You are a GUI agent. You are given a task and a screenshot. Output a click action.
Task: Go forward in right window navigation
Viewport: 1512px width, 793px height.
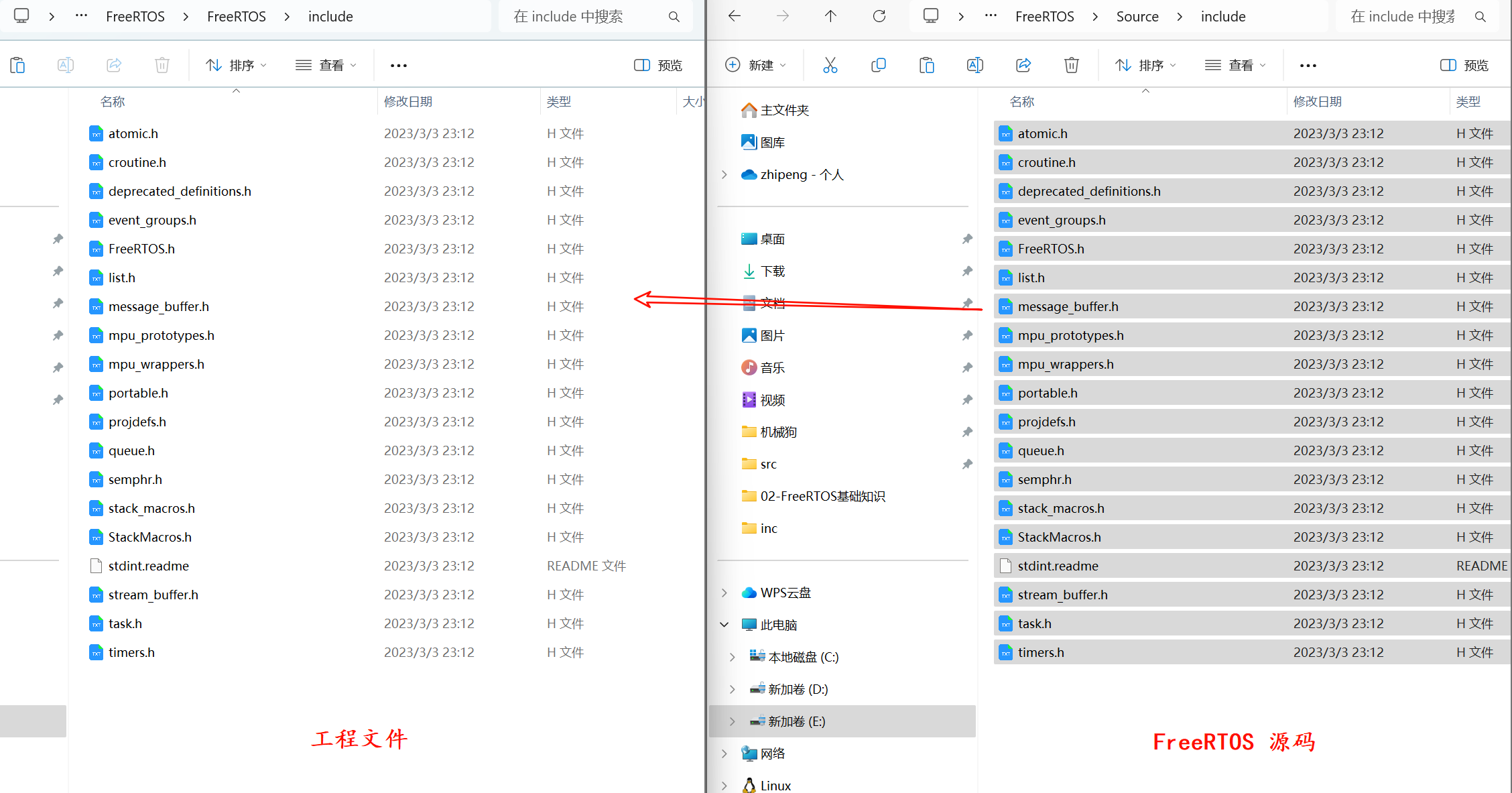[x=783, y=16]
